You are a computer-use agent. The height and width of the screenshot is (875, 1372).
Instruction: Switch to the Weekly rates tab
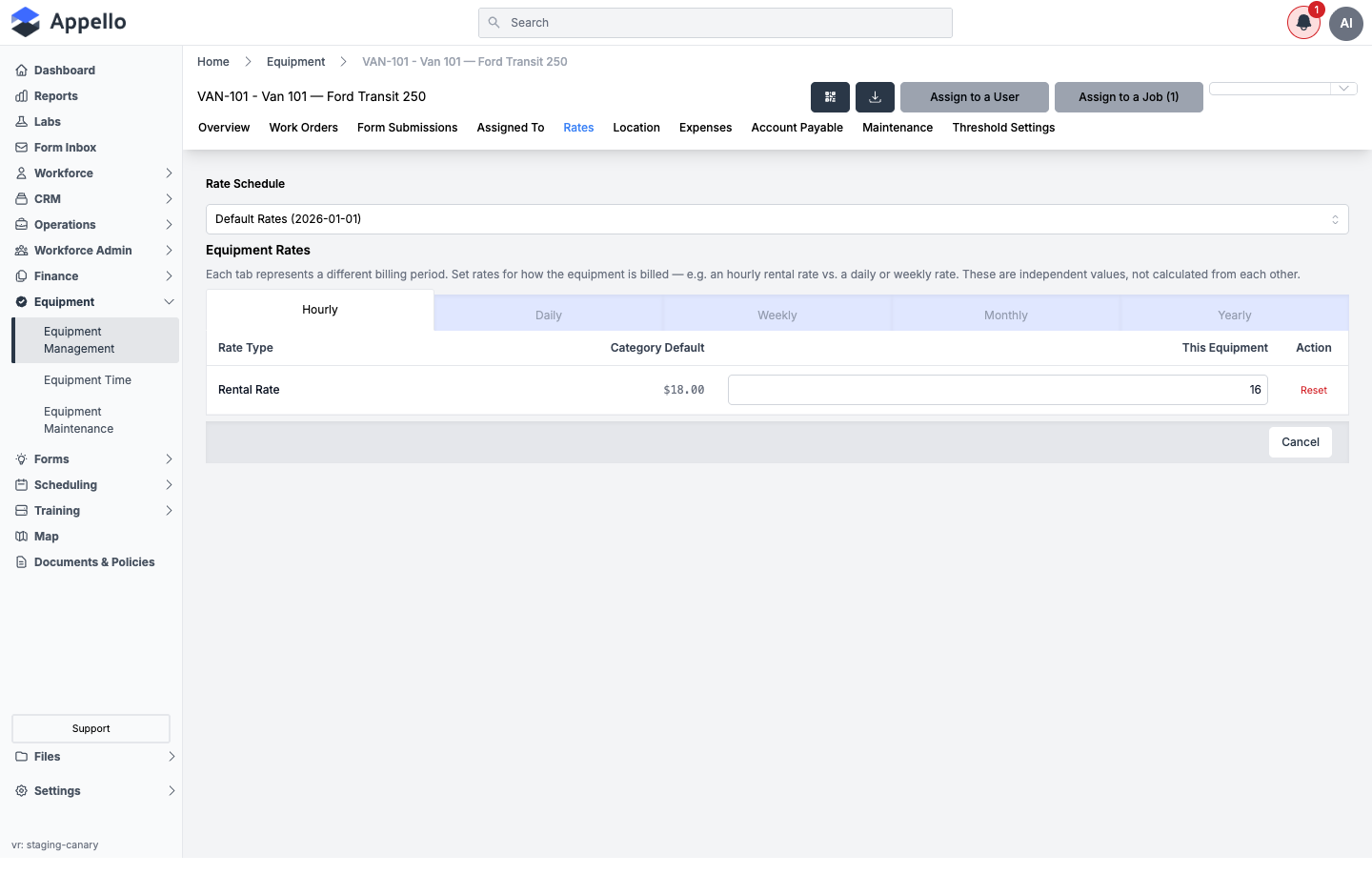pyautogui.click(x=777, y=315)
